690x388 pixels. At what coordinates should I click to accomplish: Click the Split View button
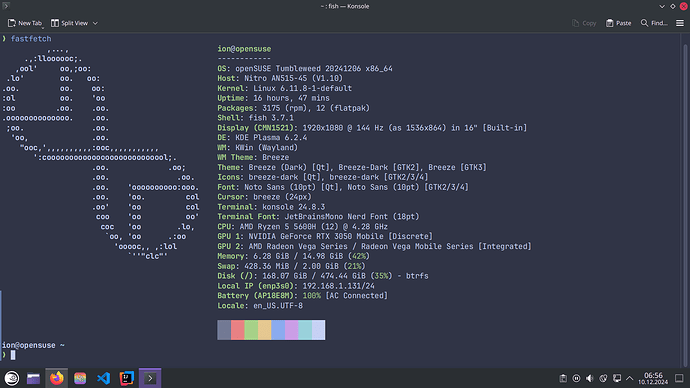(x=69, y=23)
